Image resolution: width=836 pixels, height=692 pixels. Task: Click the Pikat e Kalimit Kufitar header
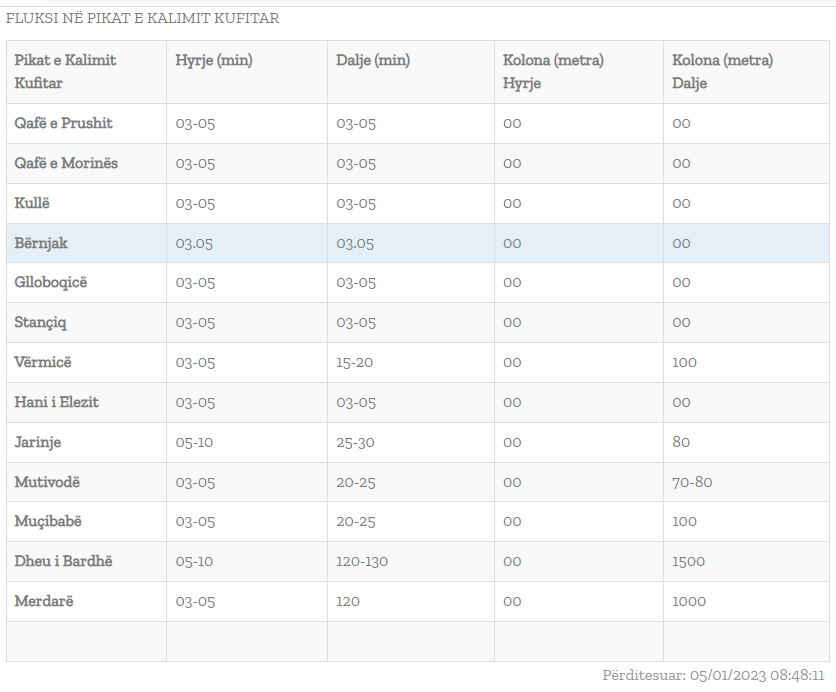65,71
